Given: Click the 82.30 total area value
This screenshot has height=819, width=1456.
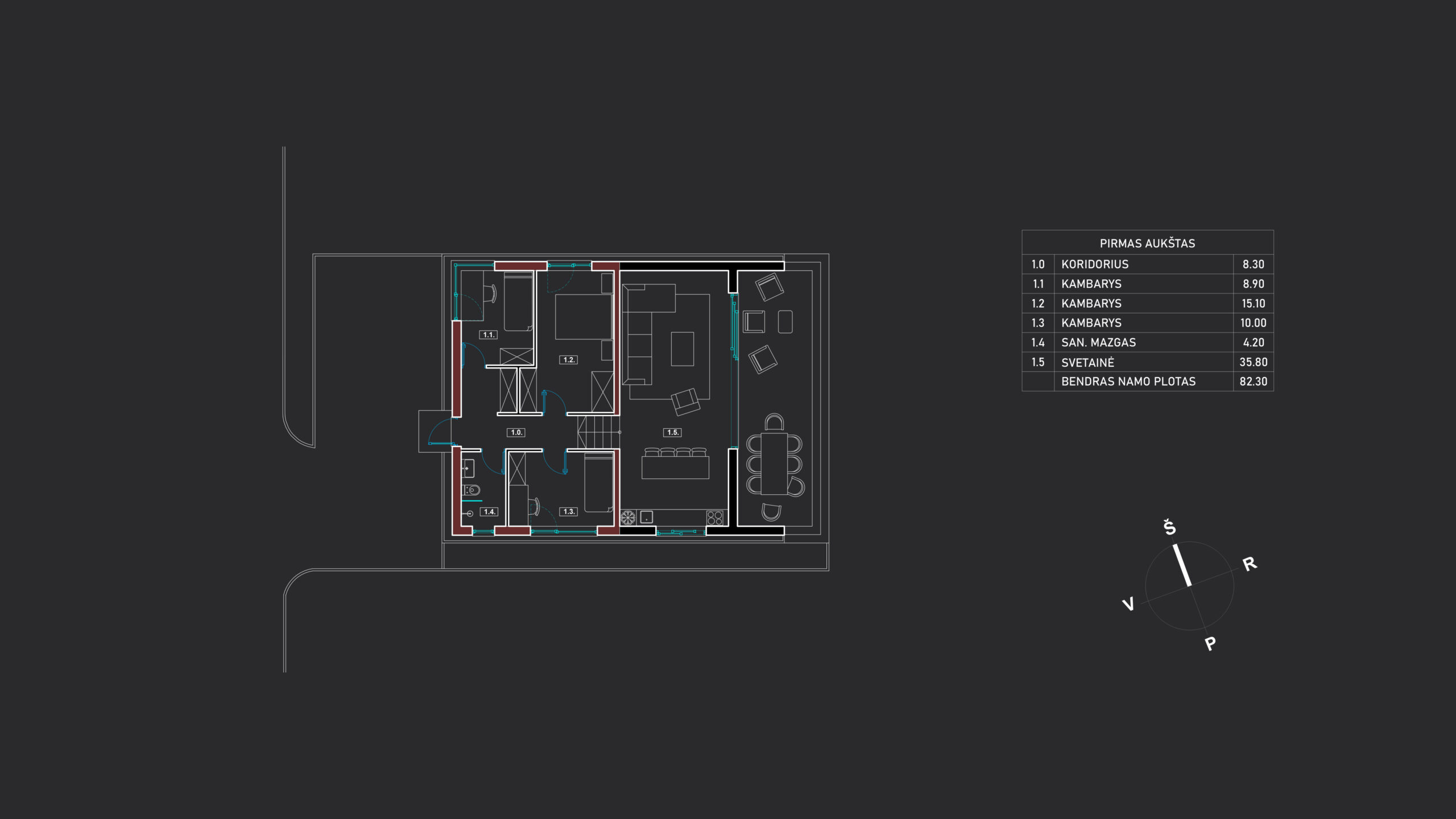Looking at the screenshot, I should click(1253, 382).
